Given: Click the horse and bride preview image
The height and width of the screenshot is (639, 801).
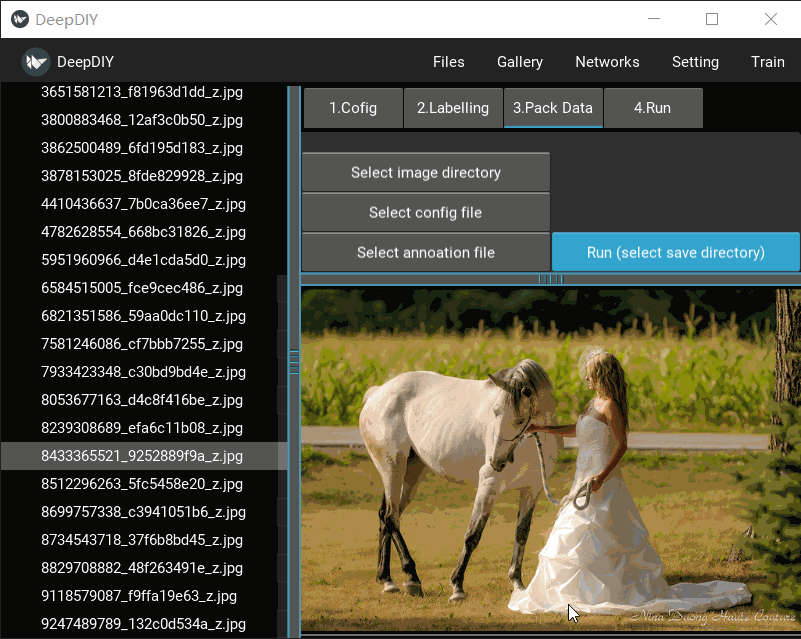Looking at the screenshot, I should pos(551,460).
